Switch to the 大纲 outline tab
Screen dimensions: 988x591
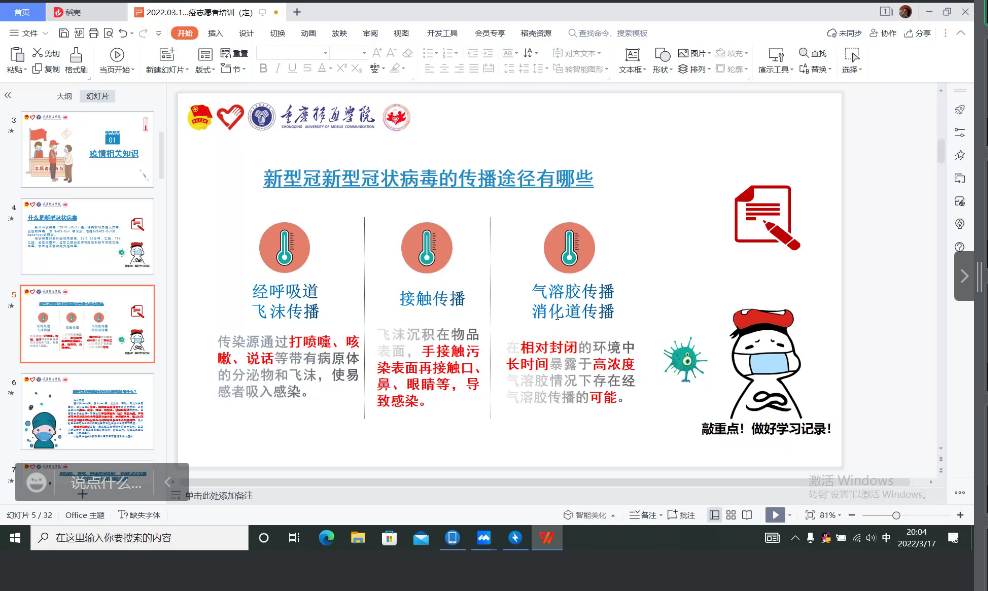pos(64,96)
